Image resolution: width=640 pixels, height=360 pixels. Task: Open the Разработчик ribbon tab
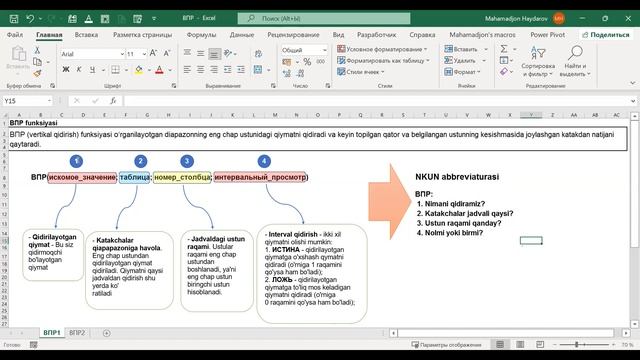pos(376,35)
